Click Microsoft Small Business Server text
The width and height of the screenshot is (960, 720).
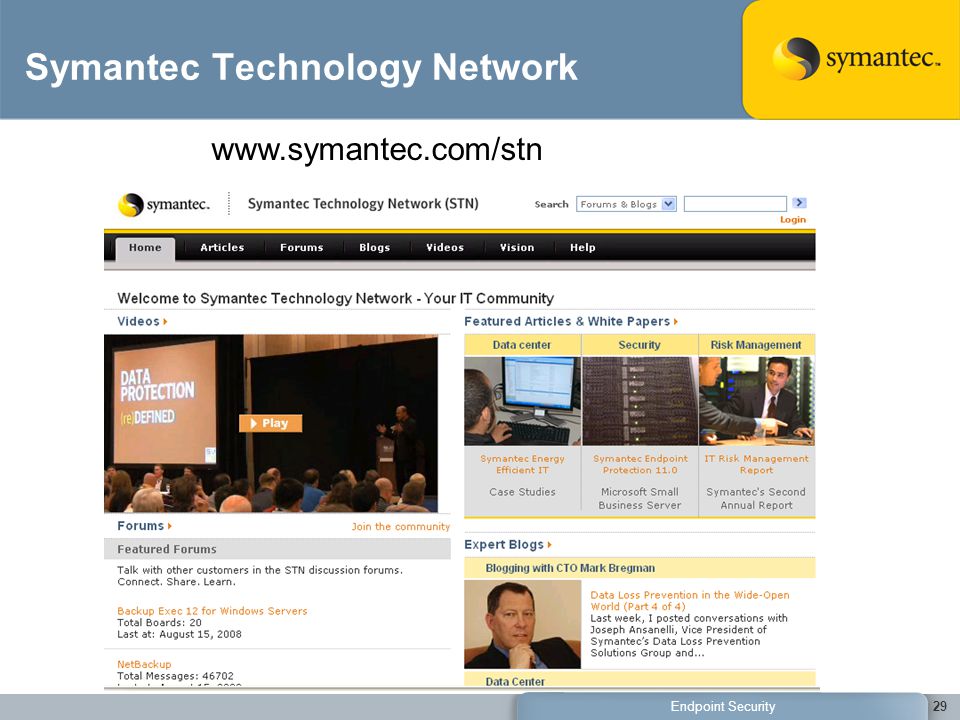pos(640,498)
